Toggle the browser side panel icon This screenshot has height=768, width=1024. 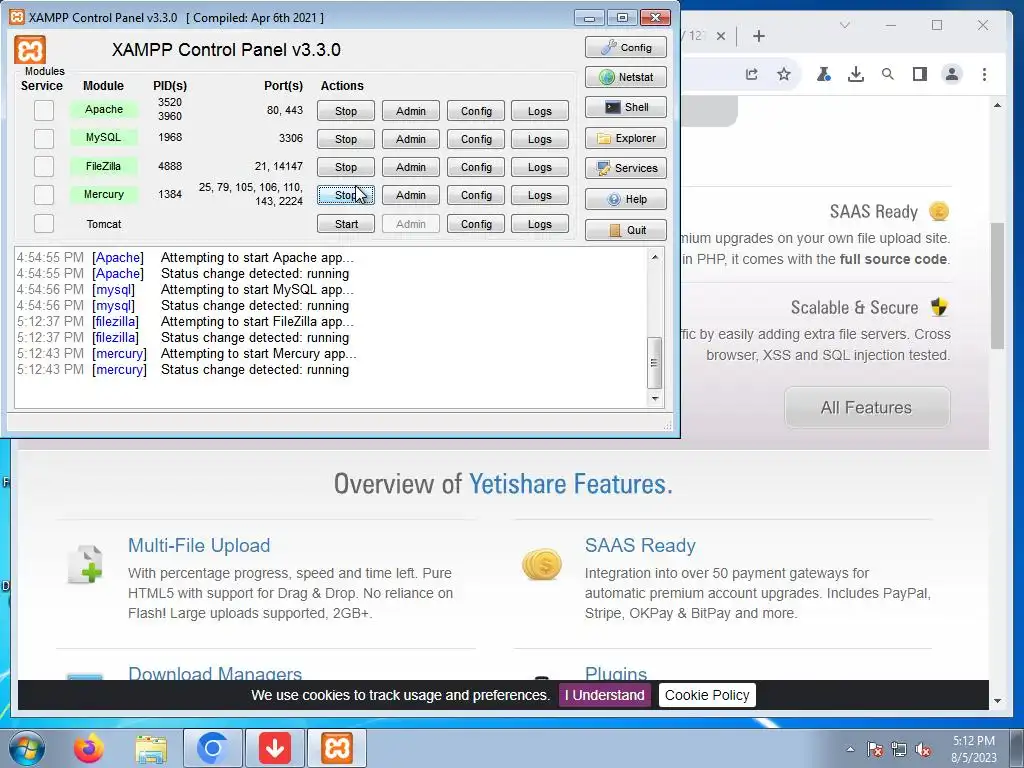[920, 74]
